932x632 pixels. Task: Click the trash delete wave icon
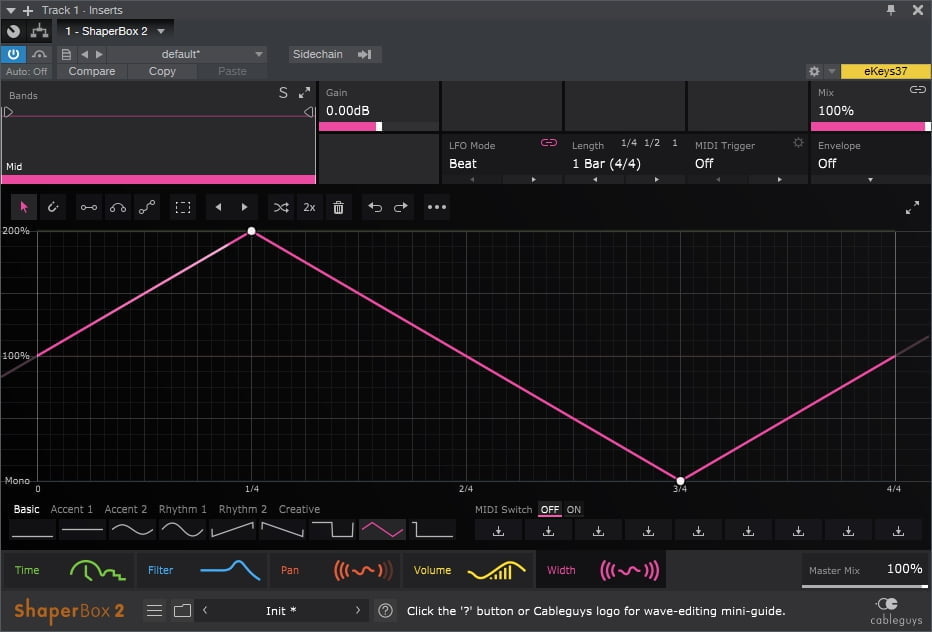click(x=338, y=207)
